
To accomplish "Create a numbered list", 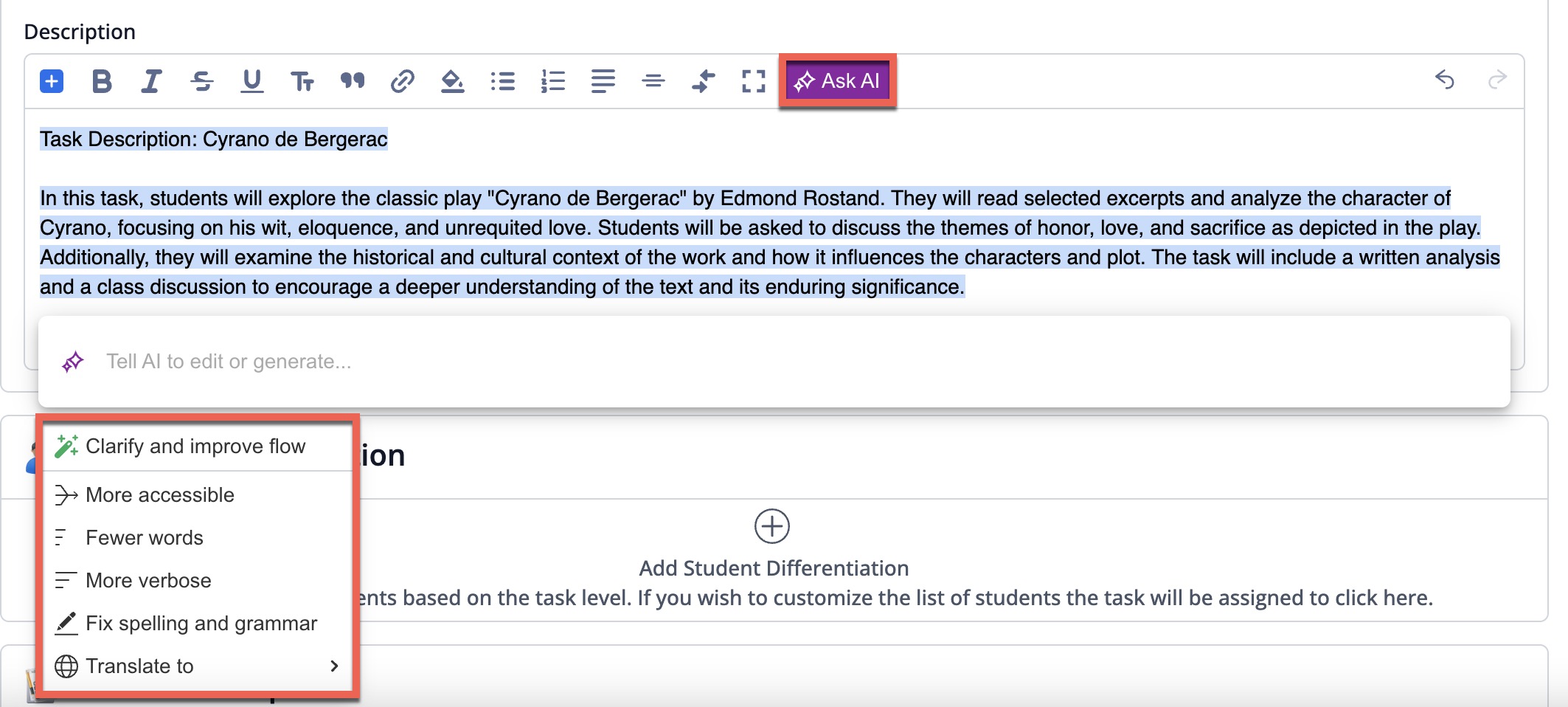I will point(552,81).
